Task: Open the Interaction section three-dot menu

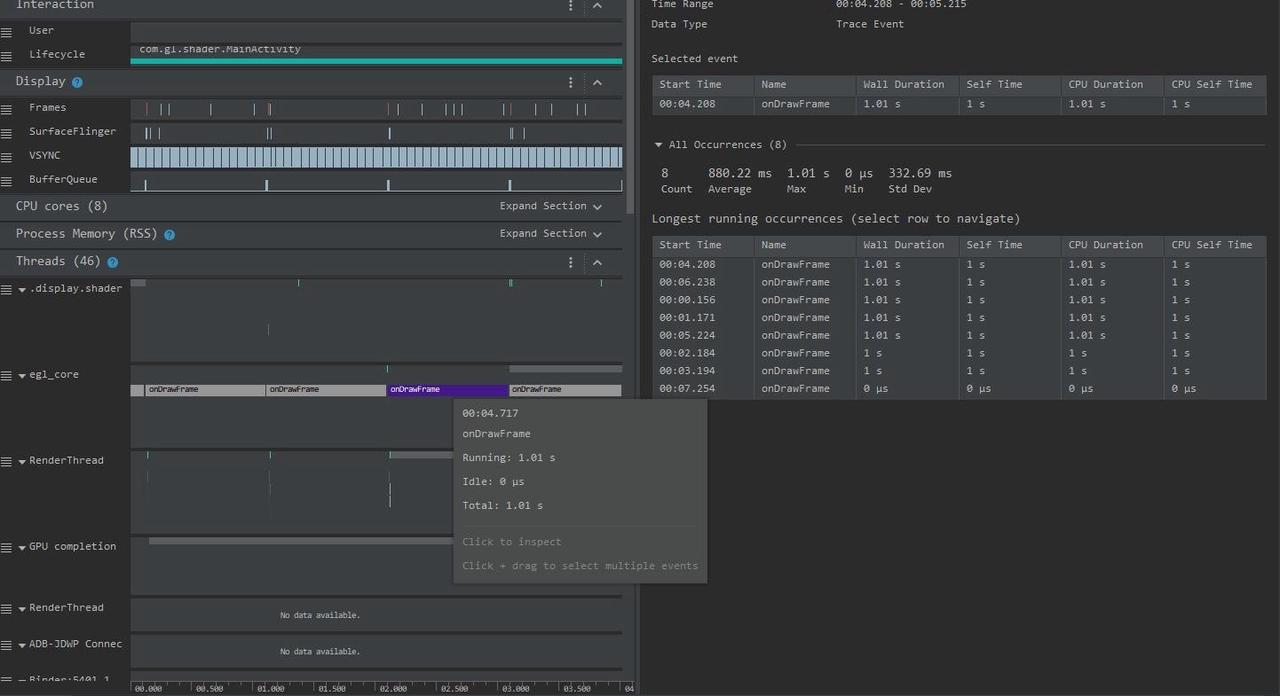Action: [571, 6]
